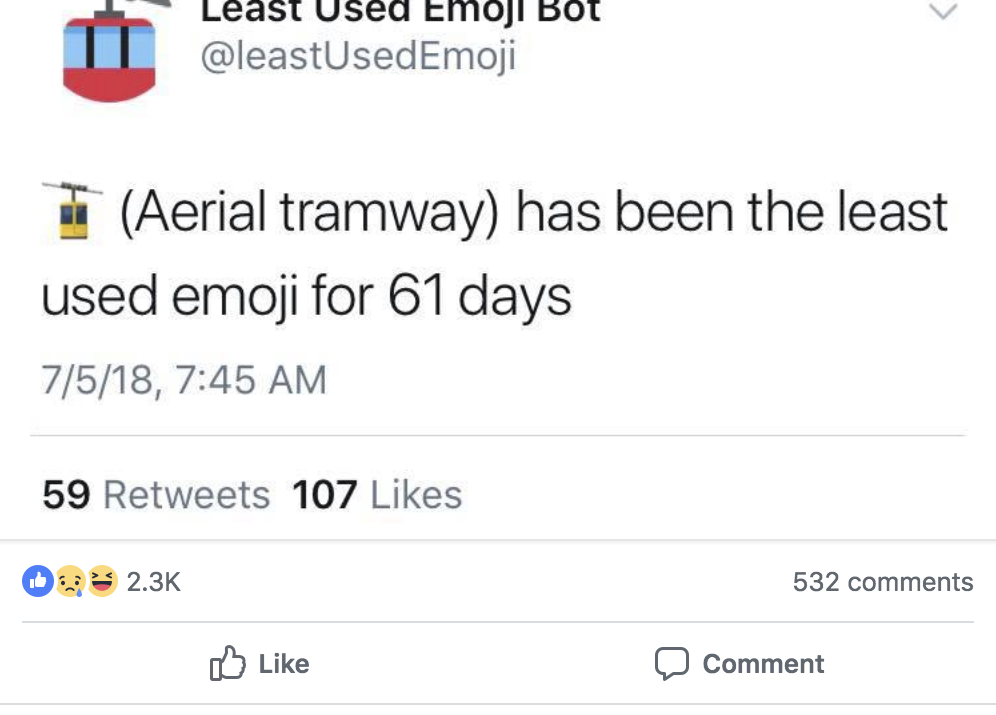Click the "61 days" text in the tweet
This screenshot has height=715, width=996.
[479, 296]
